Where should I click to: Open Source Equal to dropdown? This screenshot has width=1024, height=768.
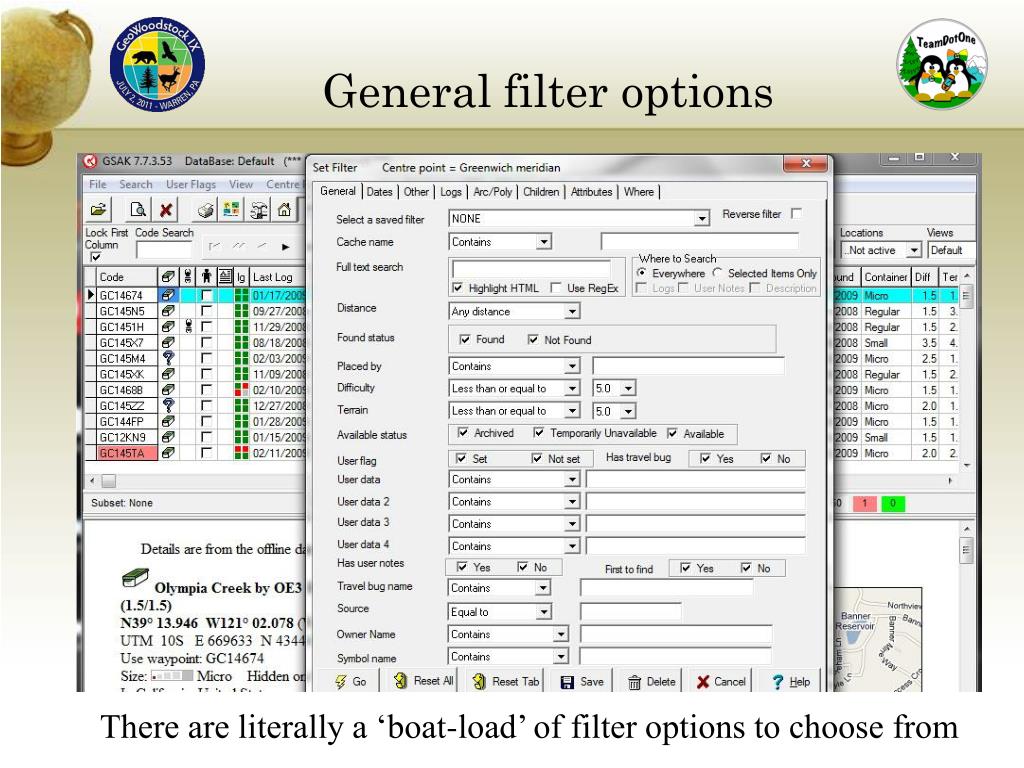(543, 612)
